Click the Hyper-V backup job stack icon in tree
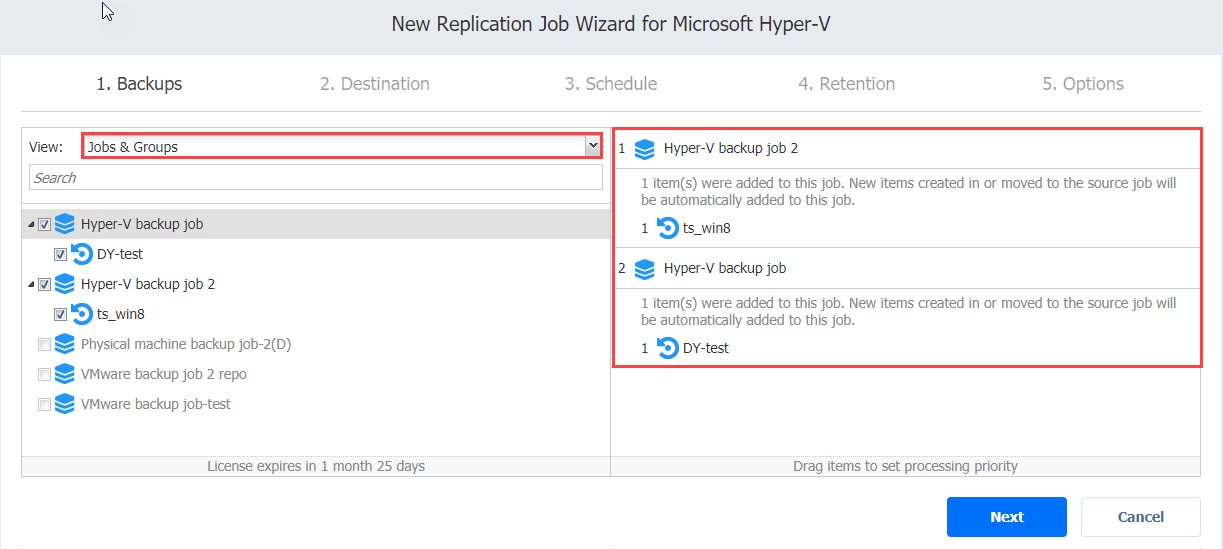The width and height of the screenshot is (1223, 549). (x=65, y=224)
